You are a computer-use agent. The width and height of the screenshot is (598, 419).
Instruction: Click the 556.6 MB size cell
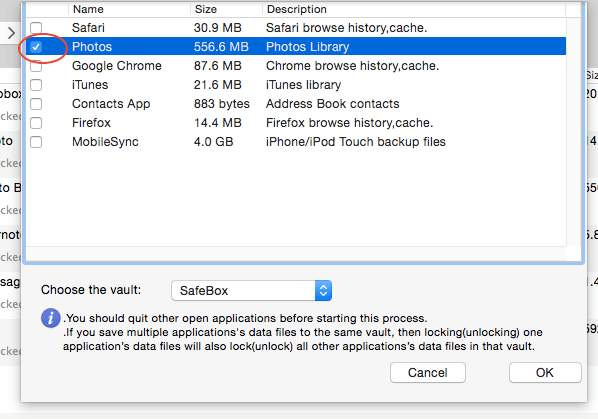pos(221,47)
